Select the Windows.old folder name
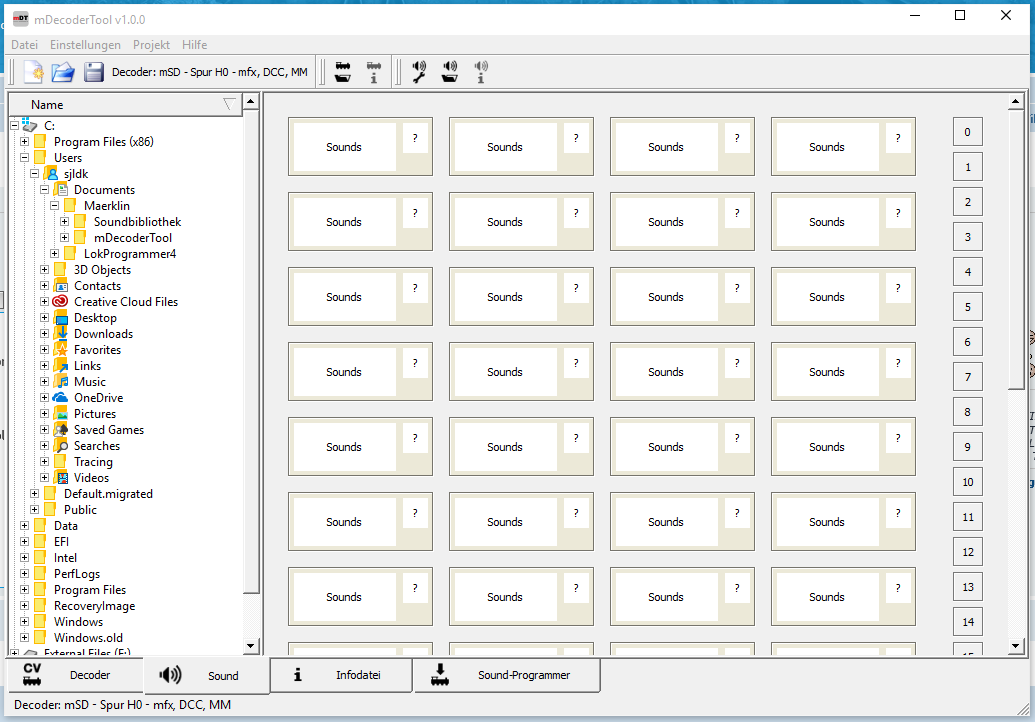1035x722 pixels. click(x=88, y=638)
